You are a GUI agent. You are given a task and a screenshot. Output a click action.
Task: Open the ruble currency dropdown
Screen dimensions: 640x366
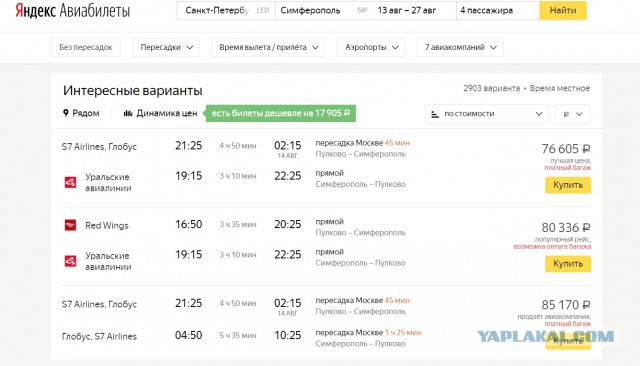[572, 114]
